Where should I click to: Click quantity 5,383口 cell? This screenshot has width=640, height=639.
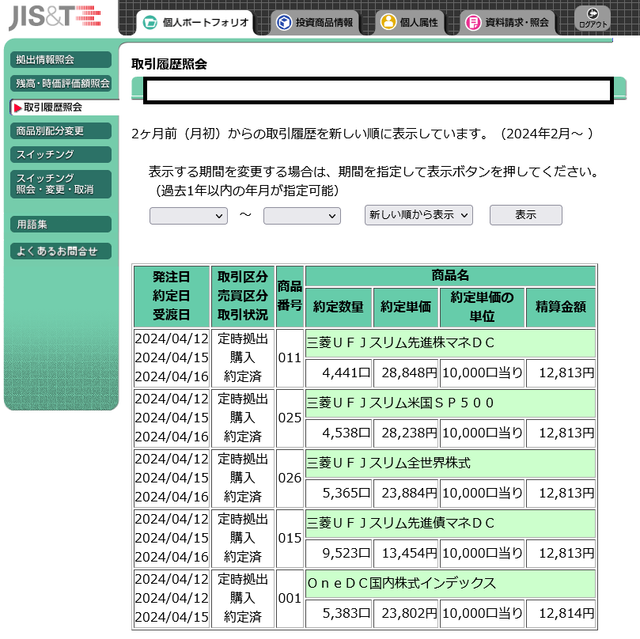(338, 613)
